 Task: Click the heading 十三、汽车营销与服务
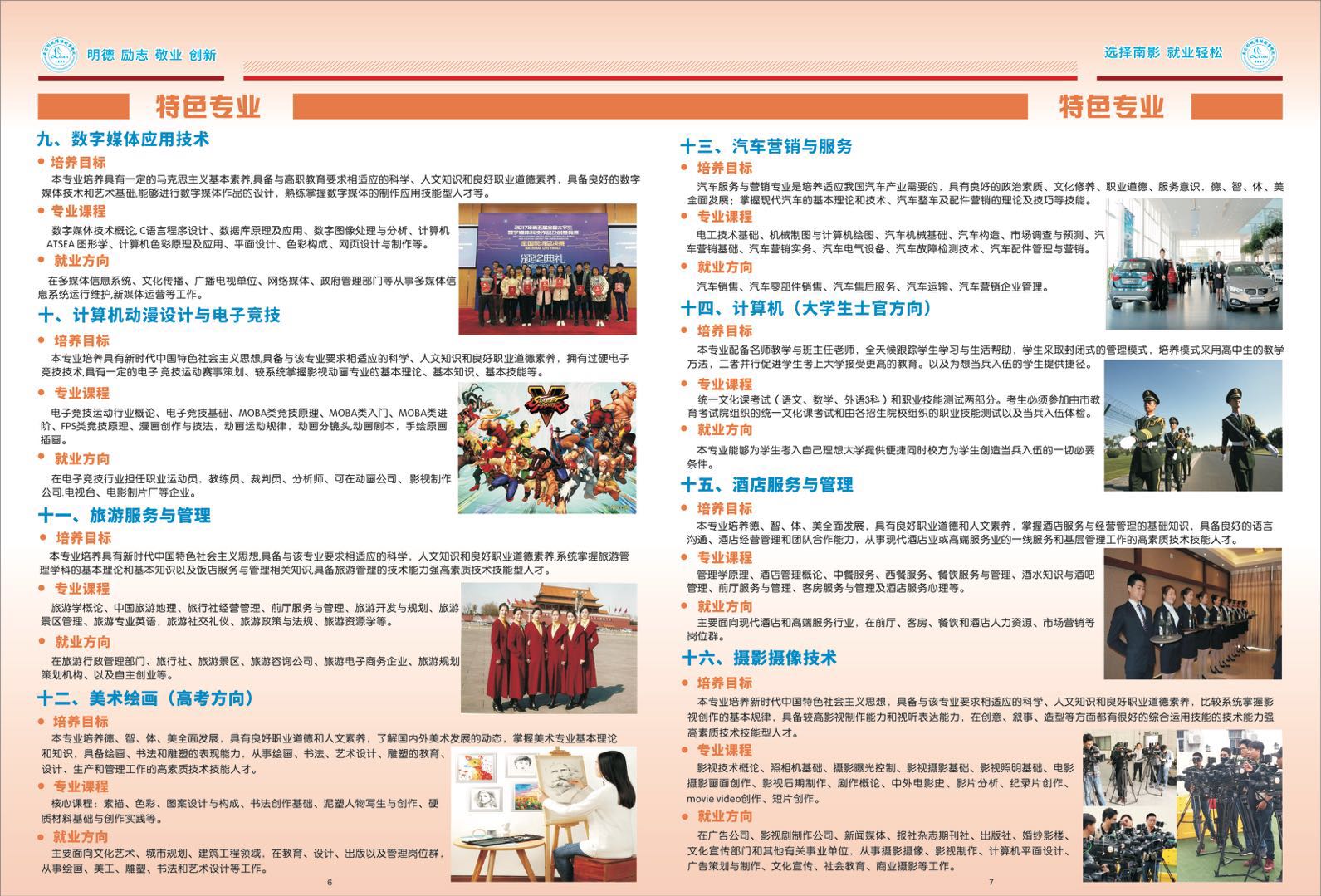click(766, 146)
